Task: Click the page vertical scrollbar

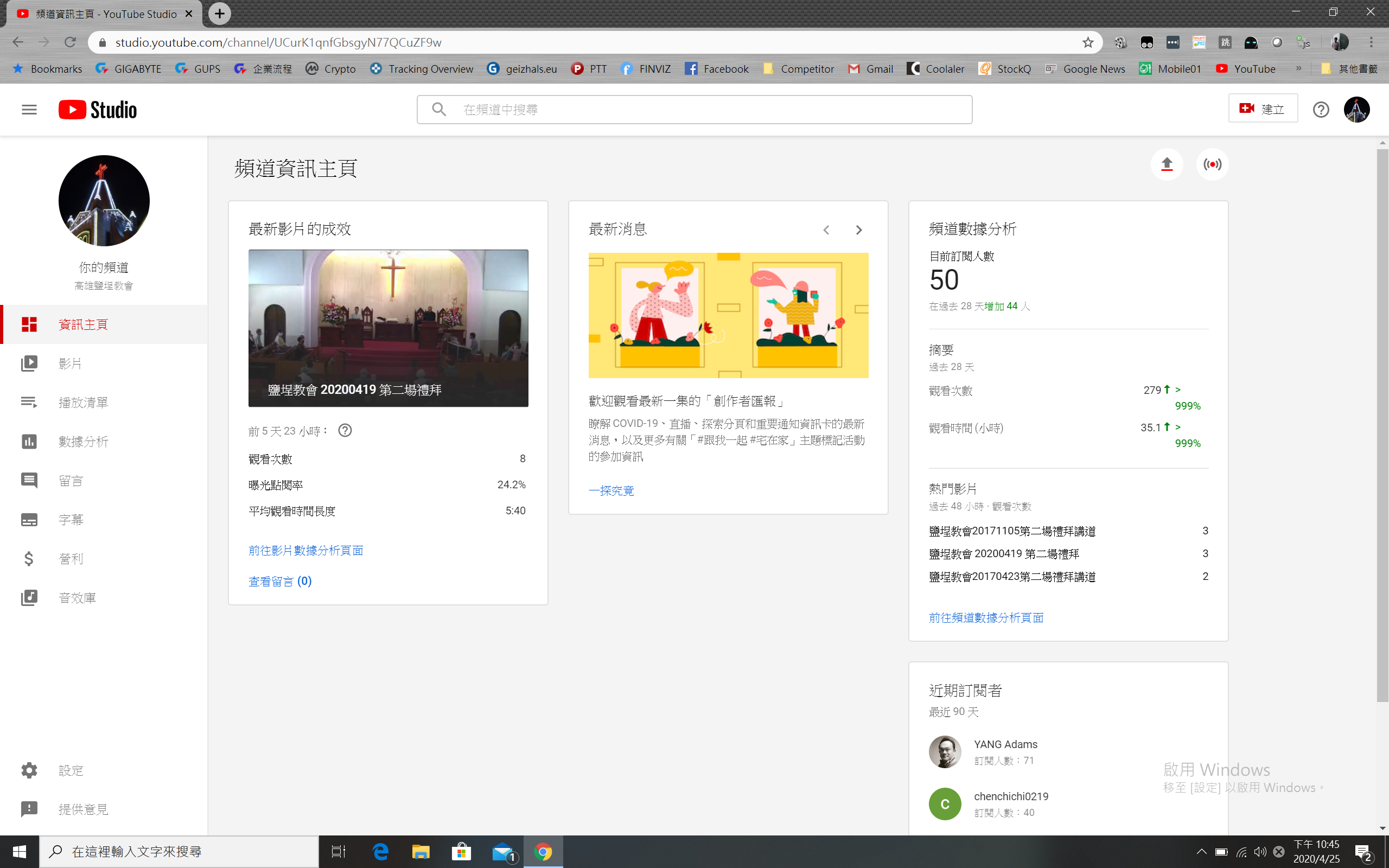Action: (1381, 425)
